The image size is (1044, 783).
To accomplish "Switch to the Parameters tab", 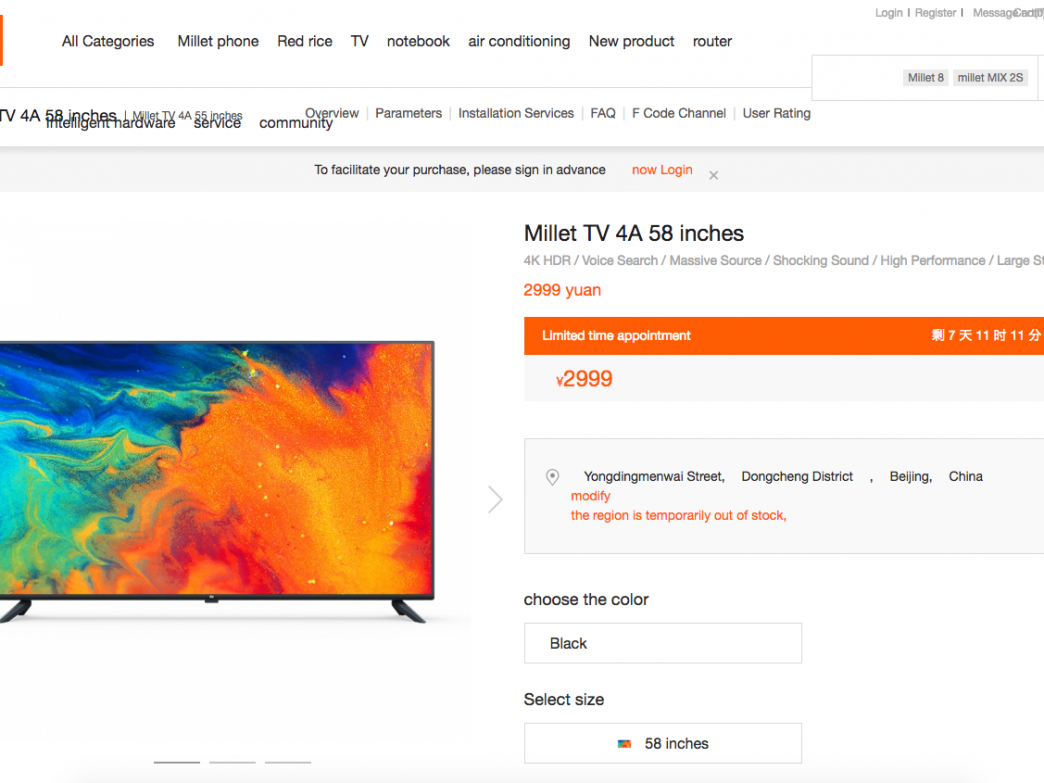I will point(408,113).
